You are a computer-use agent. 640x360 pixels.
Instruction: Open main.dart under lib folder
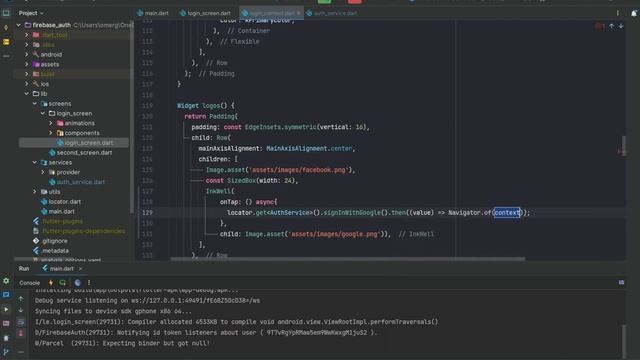[x=61, y=211]
